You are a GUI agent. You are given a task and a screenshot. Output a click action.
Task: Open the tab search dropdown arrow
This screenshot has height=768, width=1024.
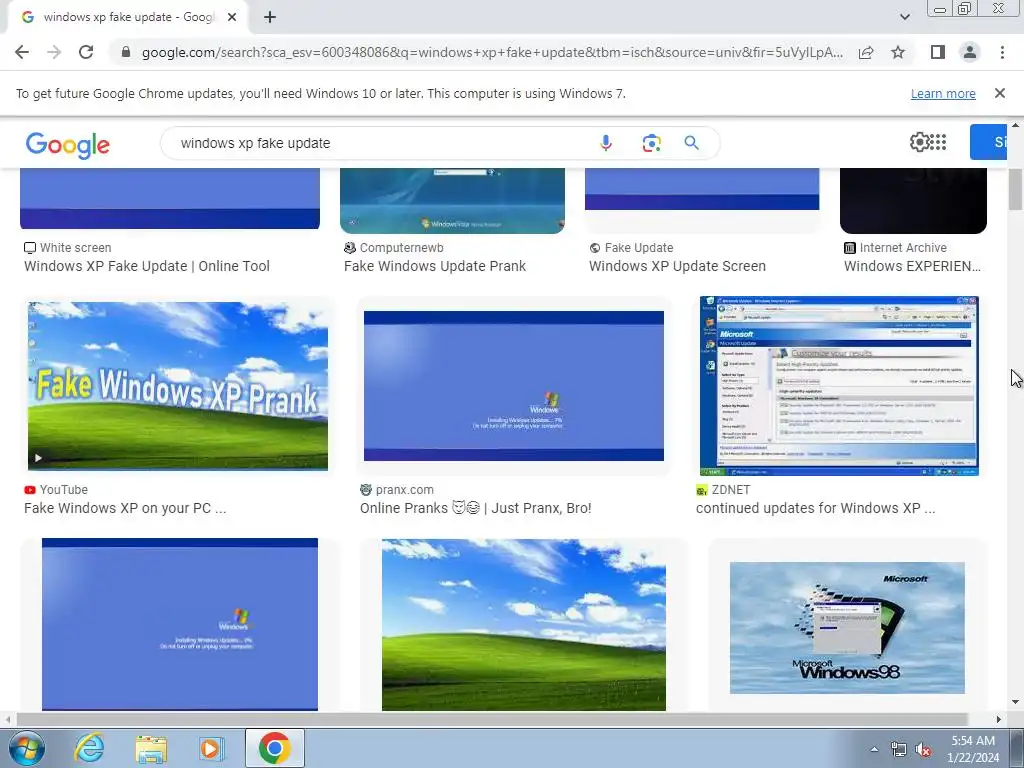coord(904,17)
